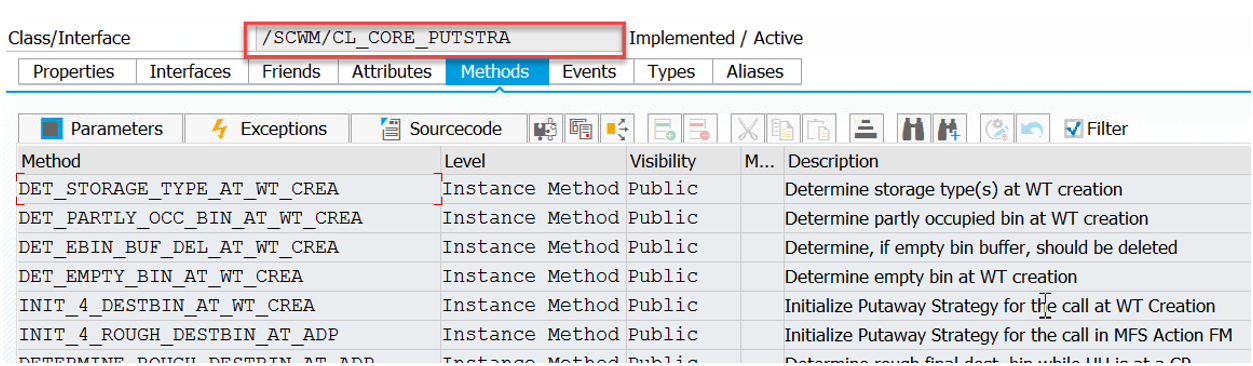This screenshot has width=1253, height=366.
Task: Select method DET_EMPTY_BIN_AT_WT_CREA
Action: click(229, 276)
